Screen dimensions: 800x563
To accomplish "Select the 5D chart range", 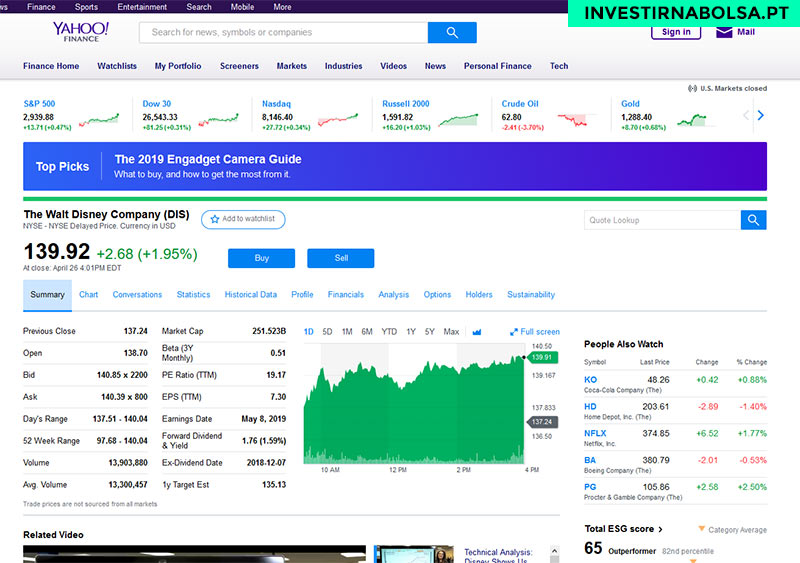I will [x=327, y=332].
